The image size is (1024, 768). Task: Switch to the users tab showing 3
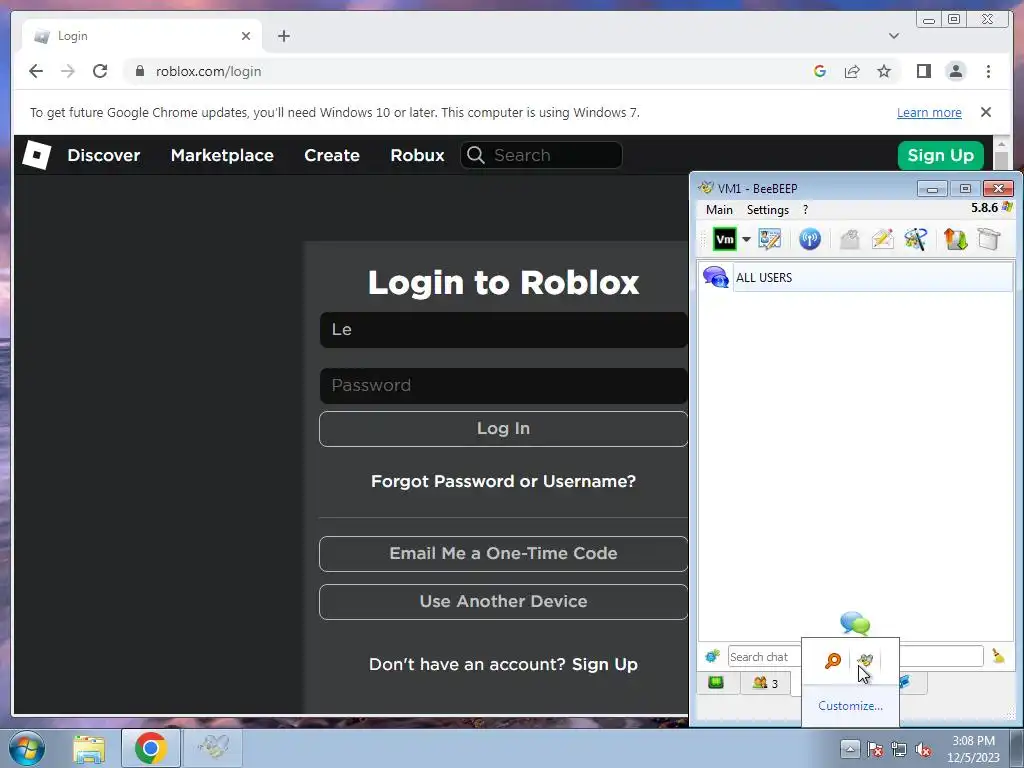coord(765,683)
